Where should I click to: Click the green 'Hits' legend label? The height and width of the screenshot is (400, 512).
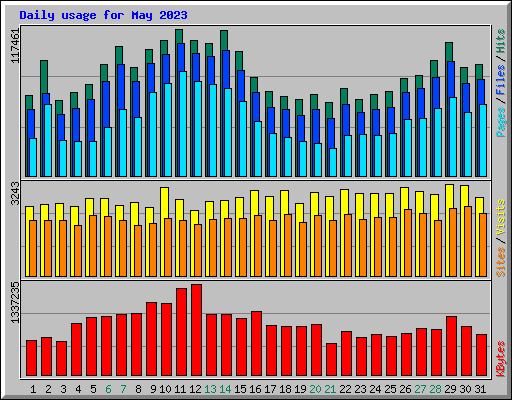click(x=501, y=41)
